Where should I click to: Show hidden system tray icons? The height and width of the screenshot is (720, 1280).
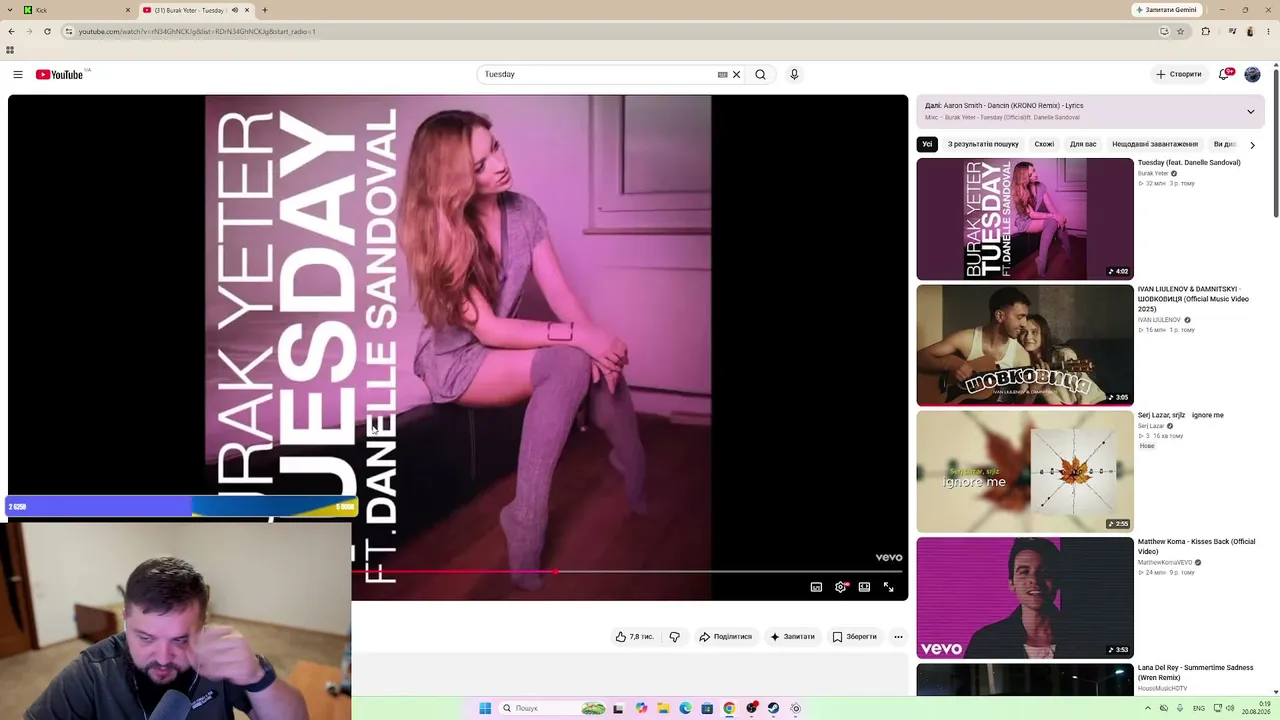click(1147, 708)
